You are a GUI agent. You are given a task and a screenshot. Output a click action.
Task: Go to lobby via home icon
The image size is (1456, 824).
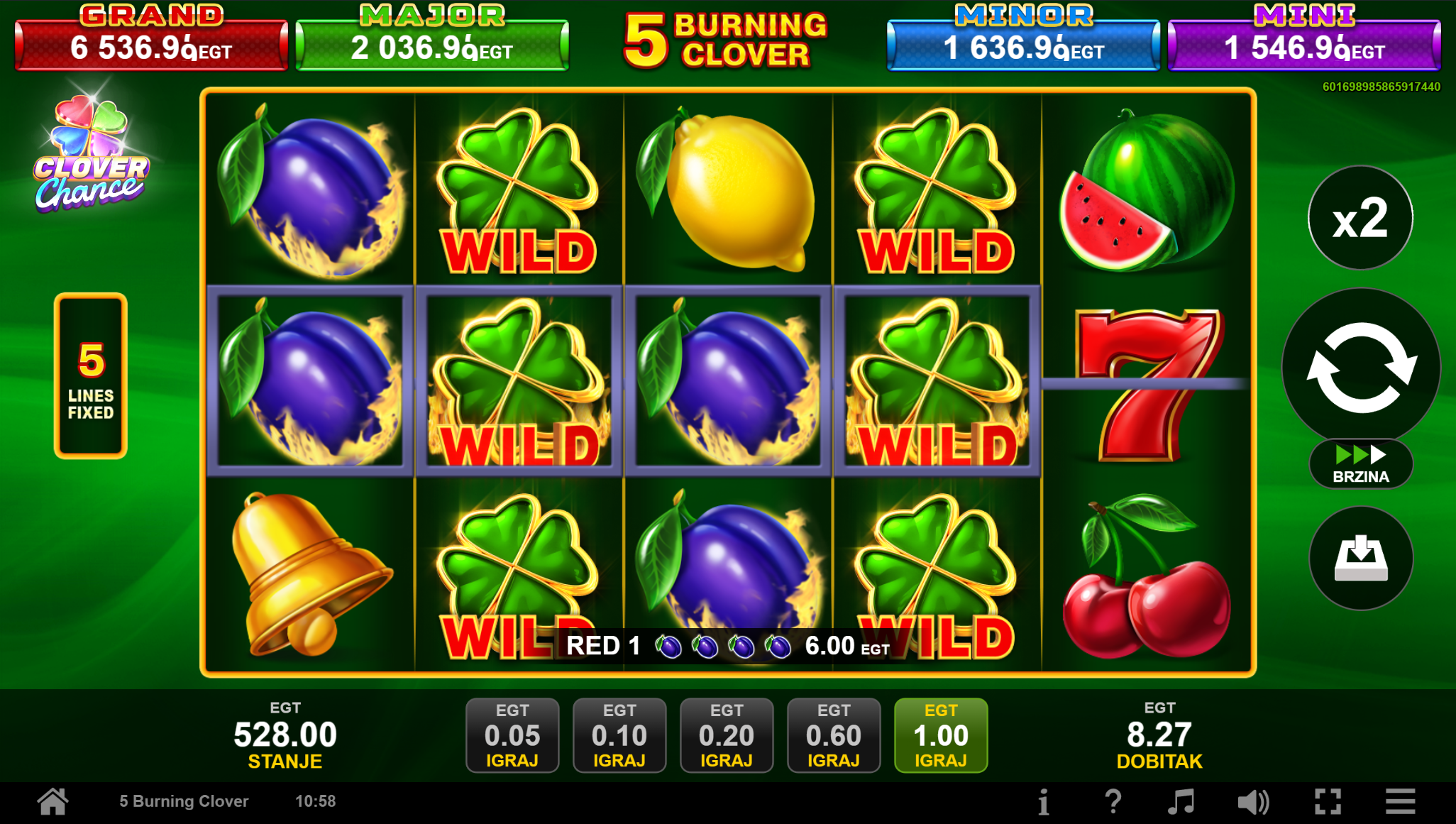point(53,801)
